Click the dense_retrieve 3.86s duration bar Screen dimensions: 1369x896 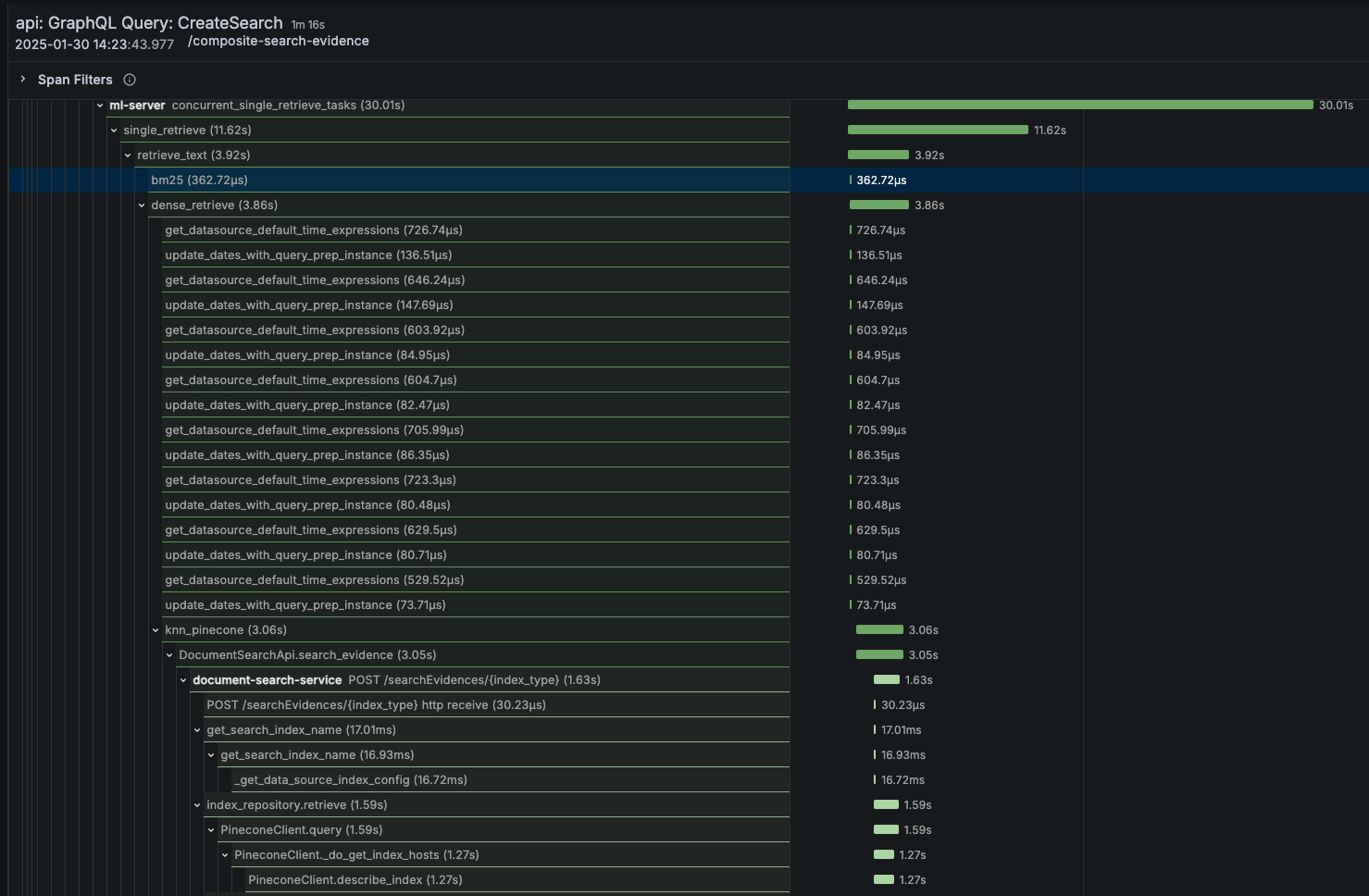point(878,205)
